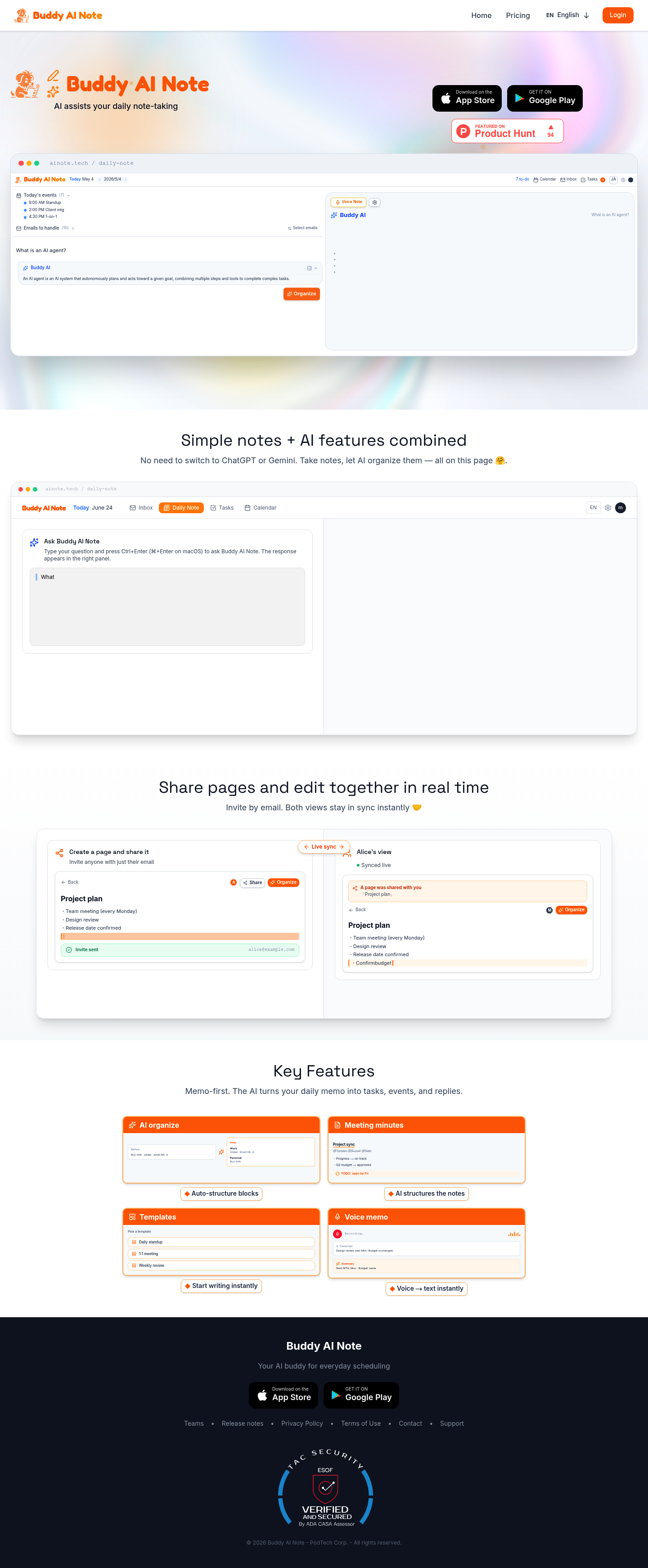Open the hero Google Play badge

point(544,98)
